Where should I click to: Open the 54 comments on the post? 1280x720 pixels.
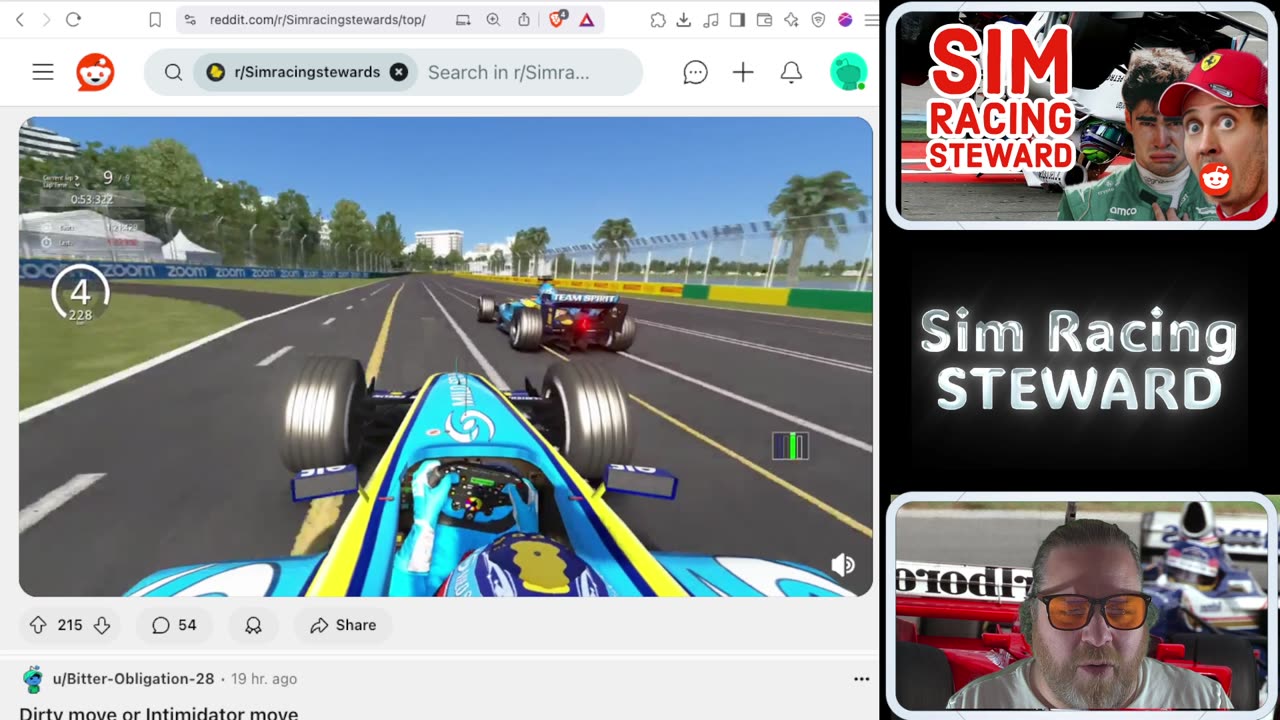174,625
